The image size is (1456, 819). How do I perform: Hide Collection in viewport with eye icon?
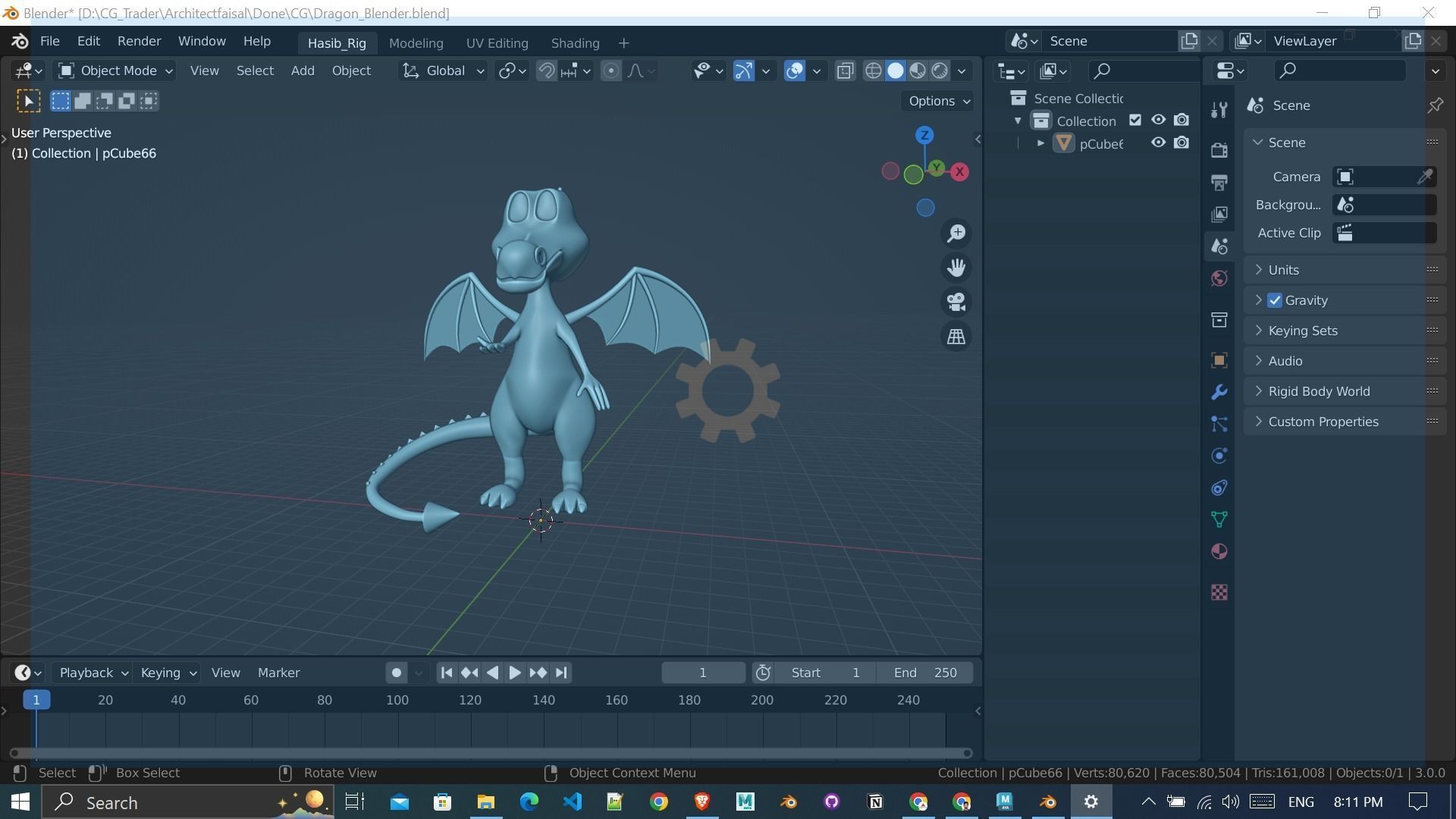[x=1158, y=121]
